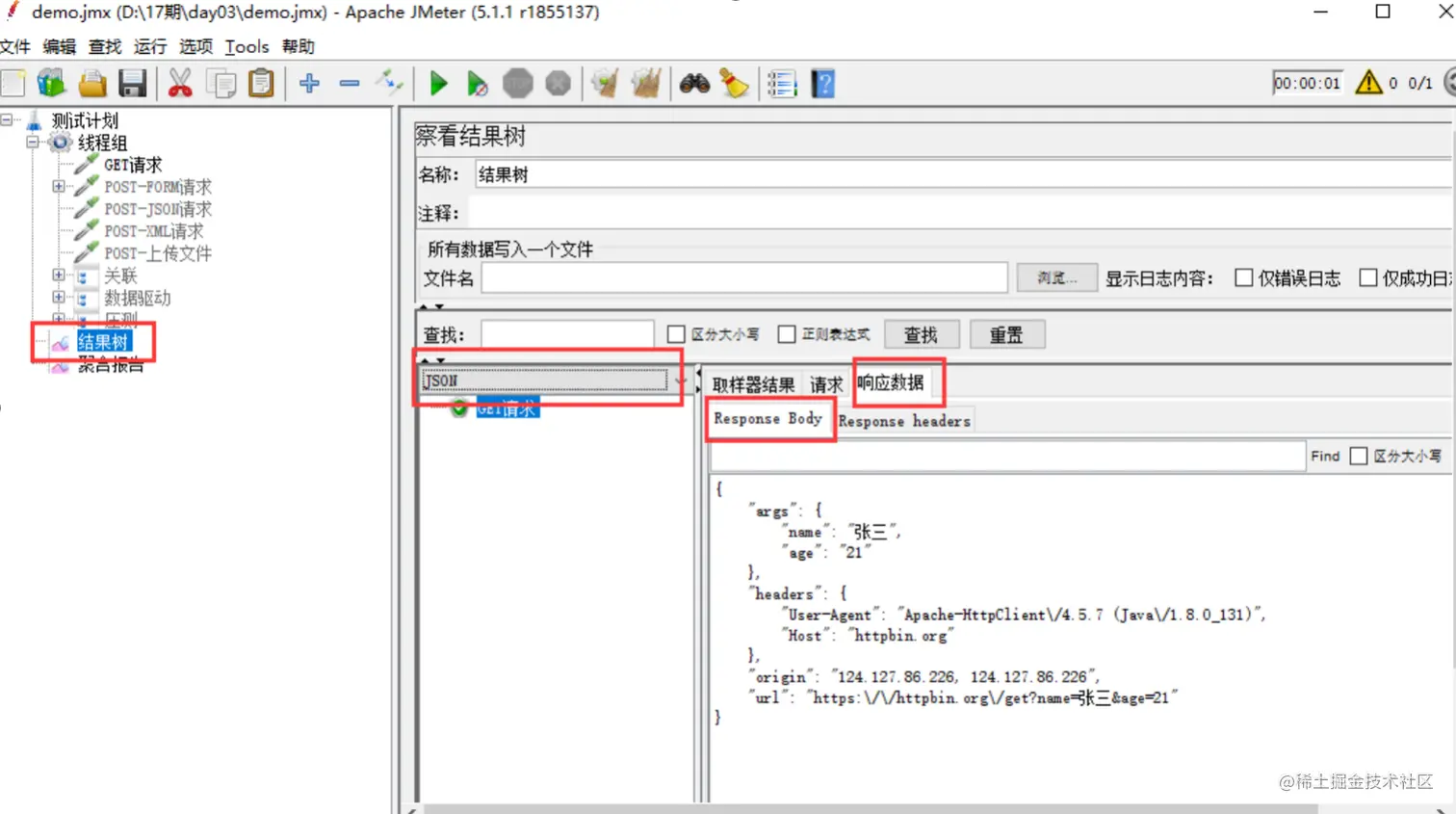This screenshot has width=1456, height=814.
Task: Shutdown test threads gracefully icon
Action: pyautogui.click(x=559, y=84)
